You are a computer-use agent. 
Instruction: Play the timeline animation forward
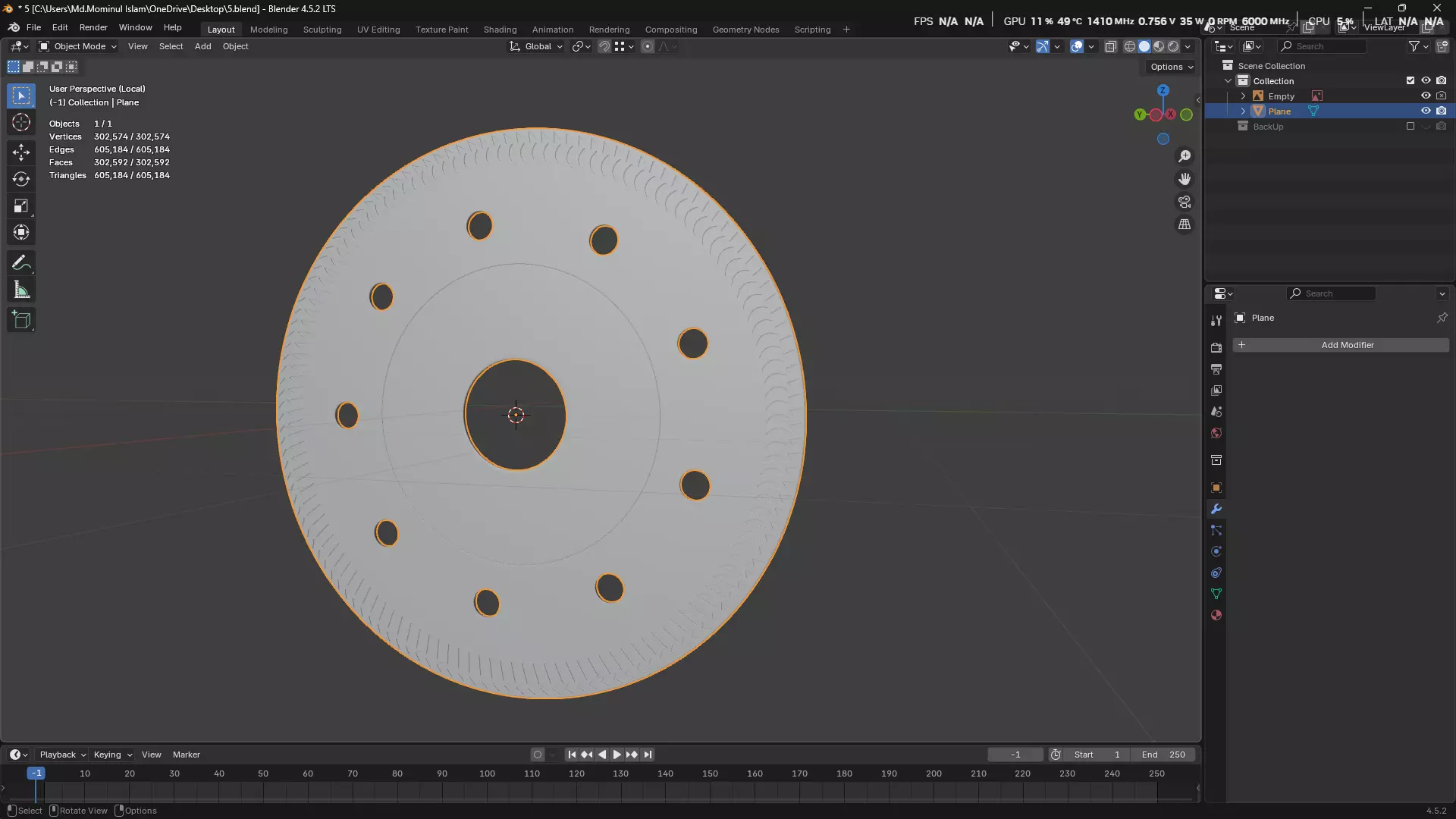[x=617, y=755]
